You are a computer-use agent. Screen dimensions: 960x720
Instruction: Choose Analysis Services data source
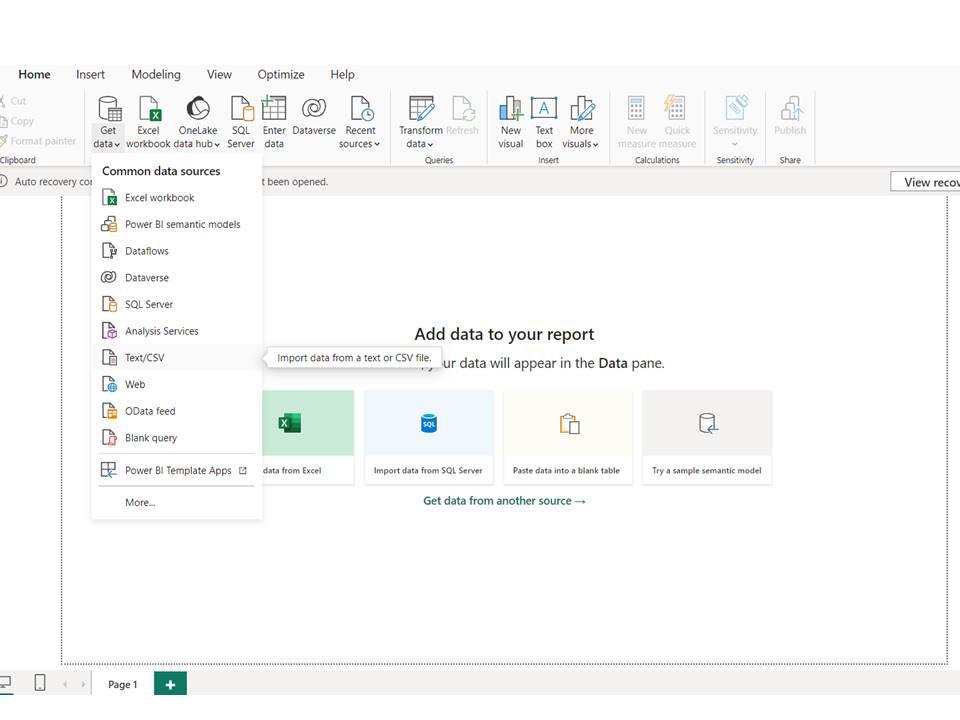tap(176, 331)
